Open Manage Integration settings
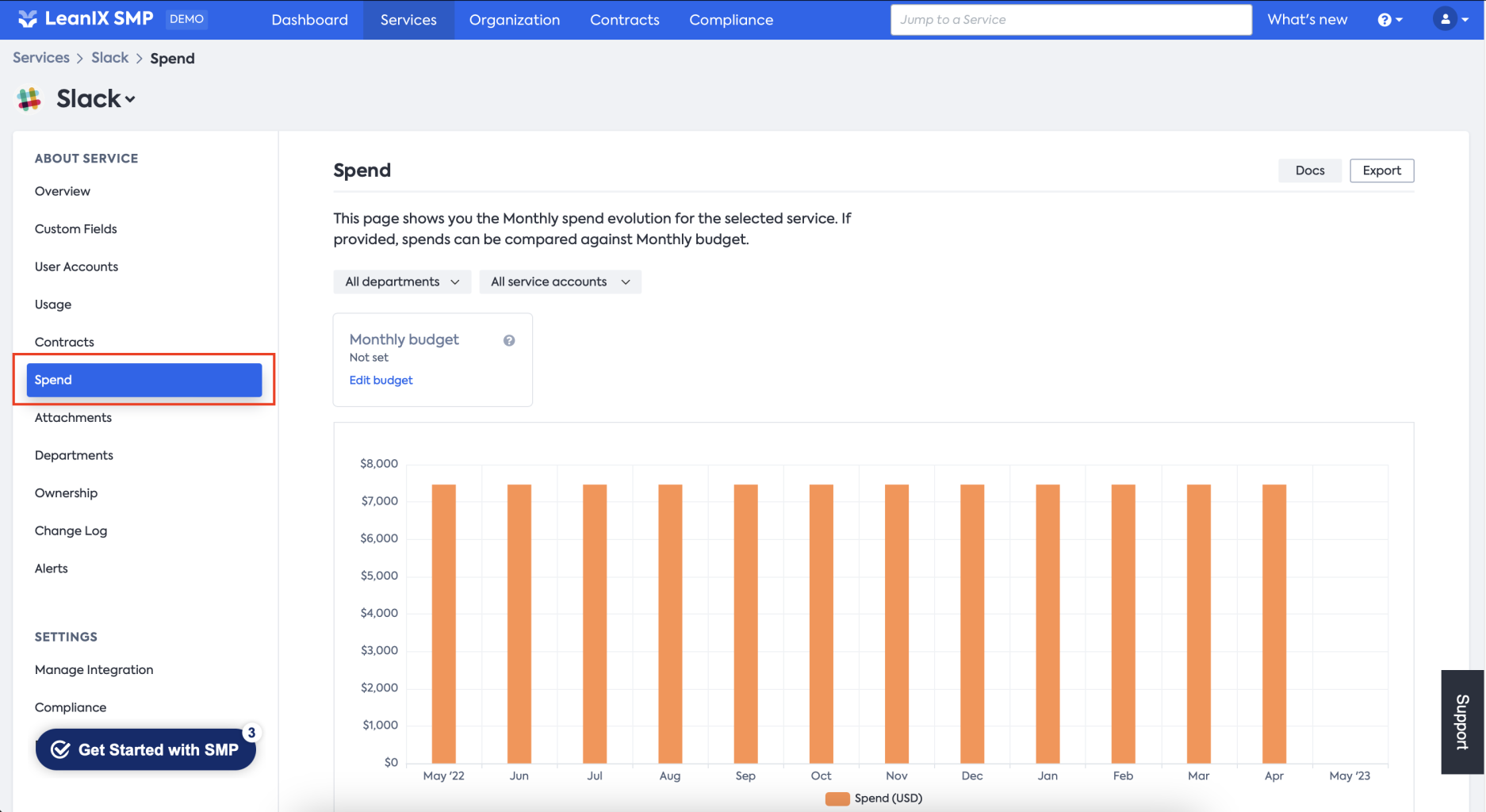Image resolution: width=1486 pixels, height=812 pixels. (94, 670)
